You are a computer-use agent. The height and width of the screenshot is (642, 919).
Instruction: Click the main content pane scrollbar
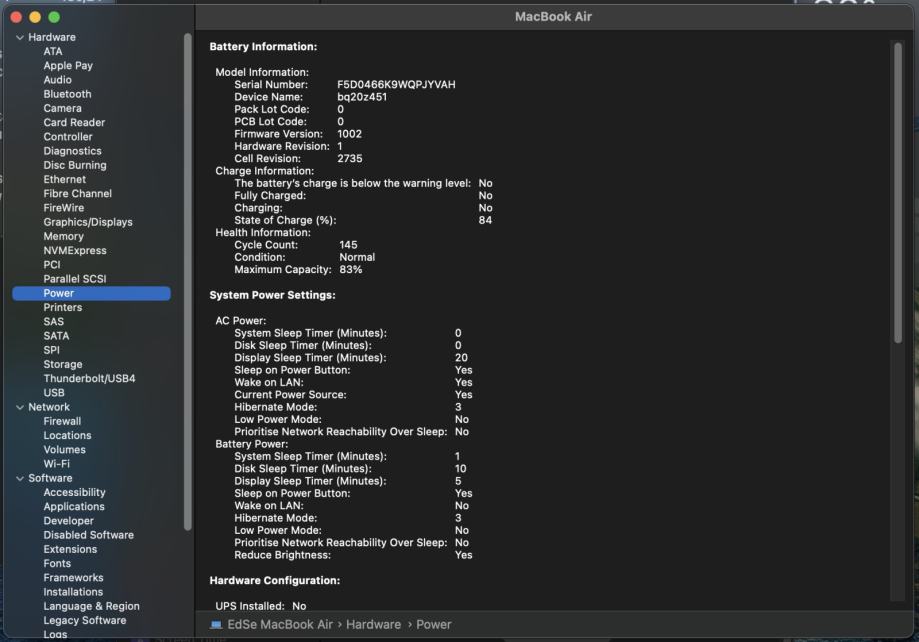pyautogui.click(x=896, y=190)
